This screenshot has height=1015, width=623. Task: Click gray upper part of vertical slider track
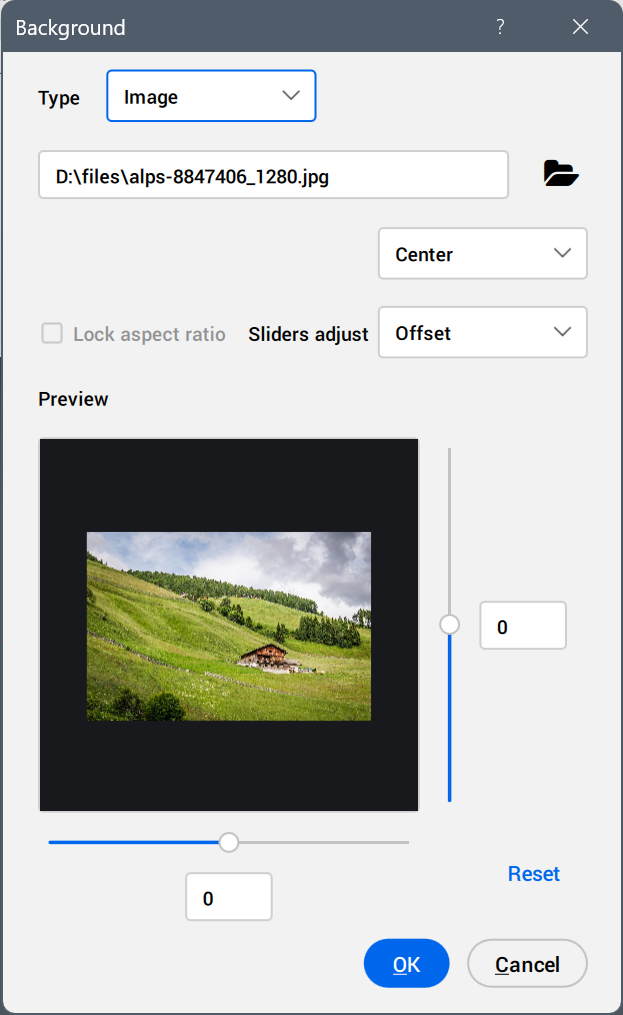coord(450,530)
